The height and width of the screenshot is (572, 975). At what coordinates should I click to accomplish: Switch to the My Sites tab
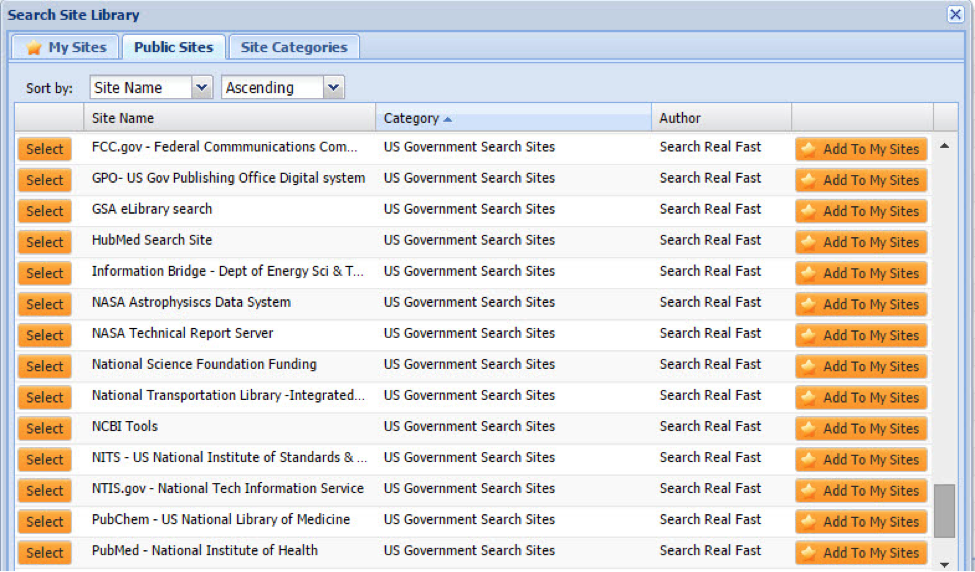click(65, 47)
